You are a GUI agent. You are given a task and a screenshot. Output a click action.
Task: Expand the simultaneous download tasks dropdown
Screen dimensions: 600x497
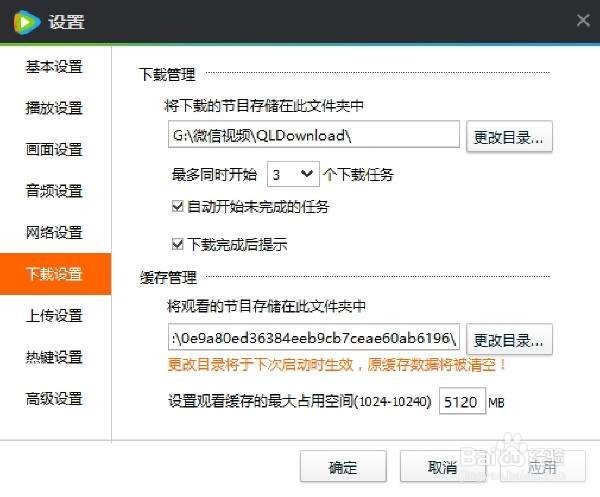click(x=293, y=174)
